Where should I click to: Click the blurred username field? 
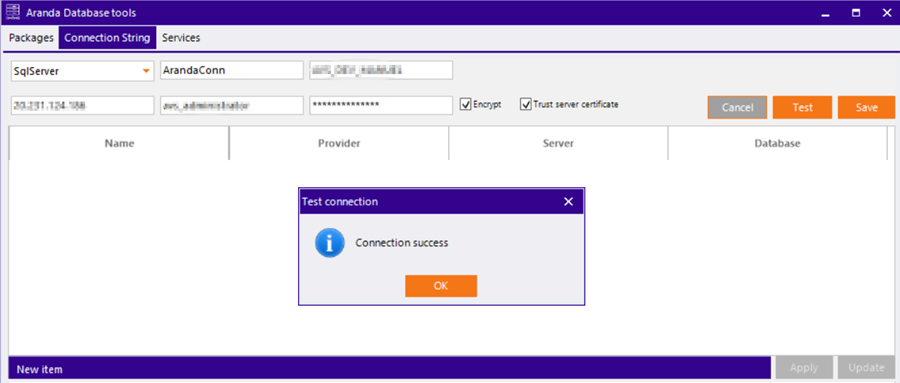232,106
